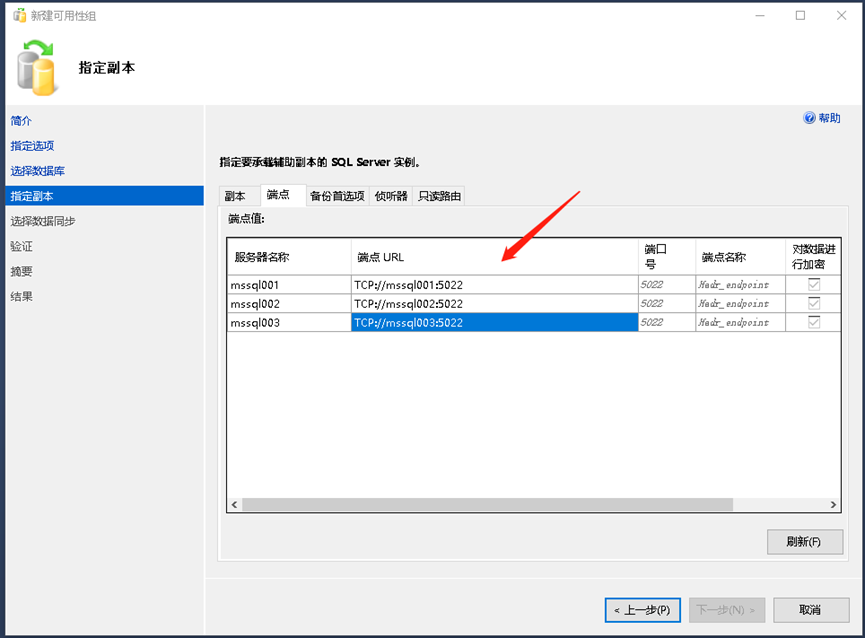865x638 pixels.
Task: Open the 帮助 link
Action: [829, 118]
